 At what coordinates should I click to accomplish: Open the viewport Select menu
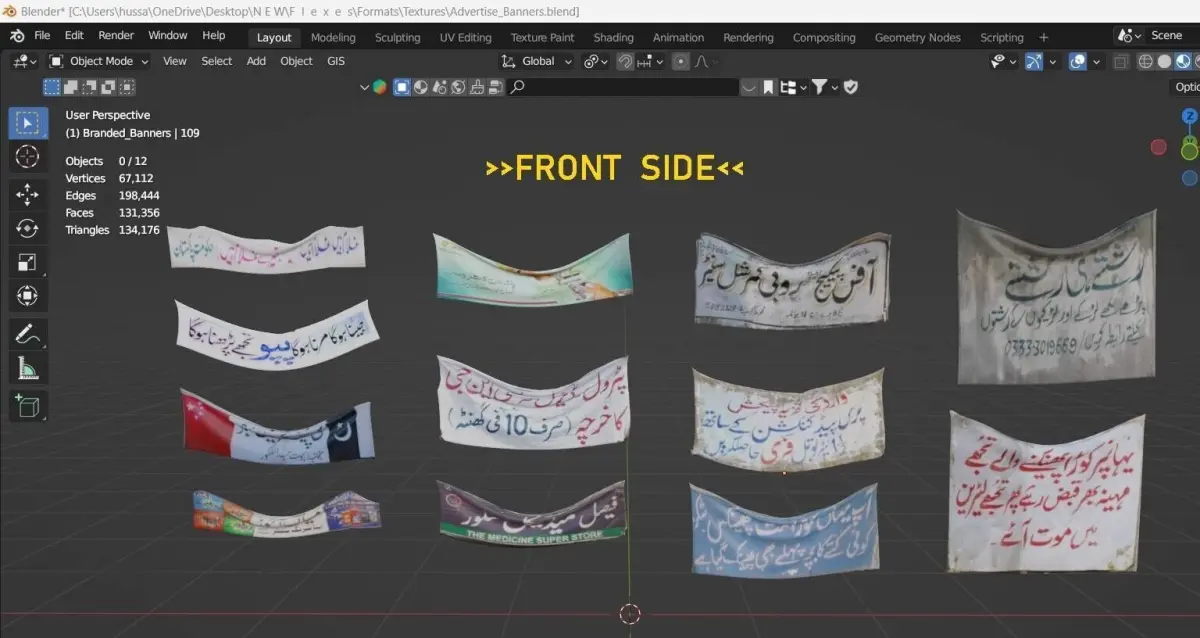217,61
